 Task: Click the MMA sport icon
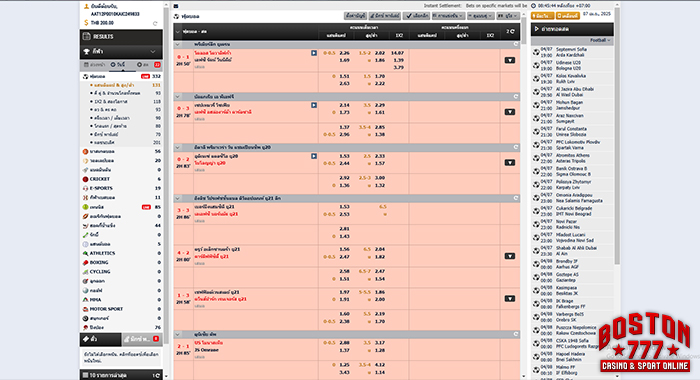85,300
